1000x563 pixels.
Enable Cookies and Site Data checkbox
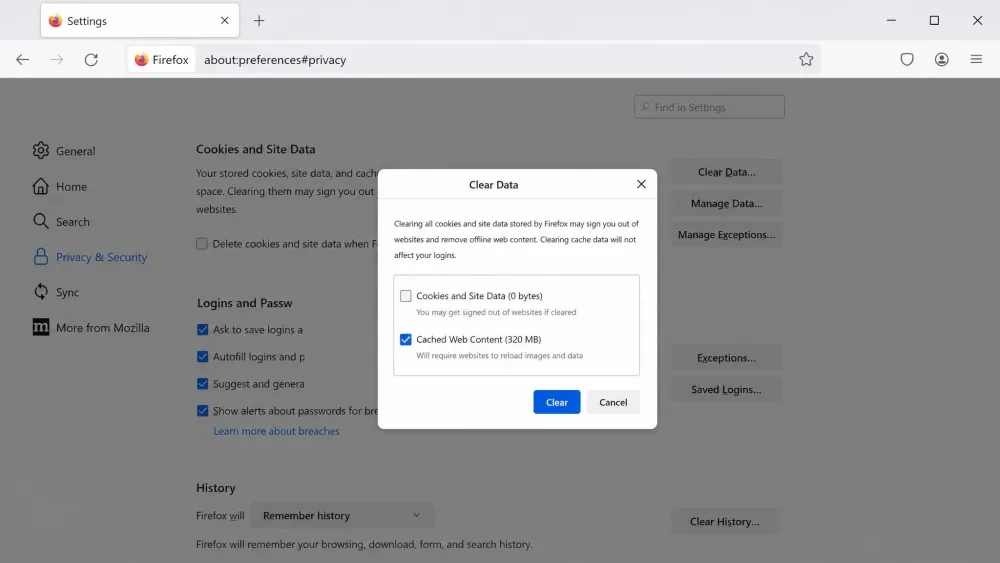406,296
